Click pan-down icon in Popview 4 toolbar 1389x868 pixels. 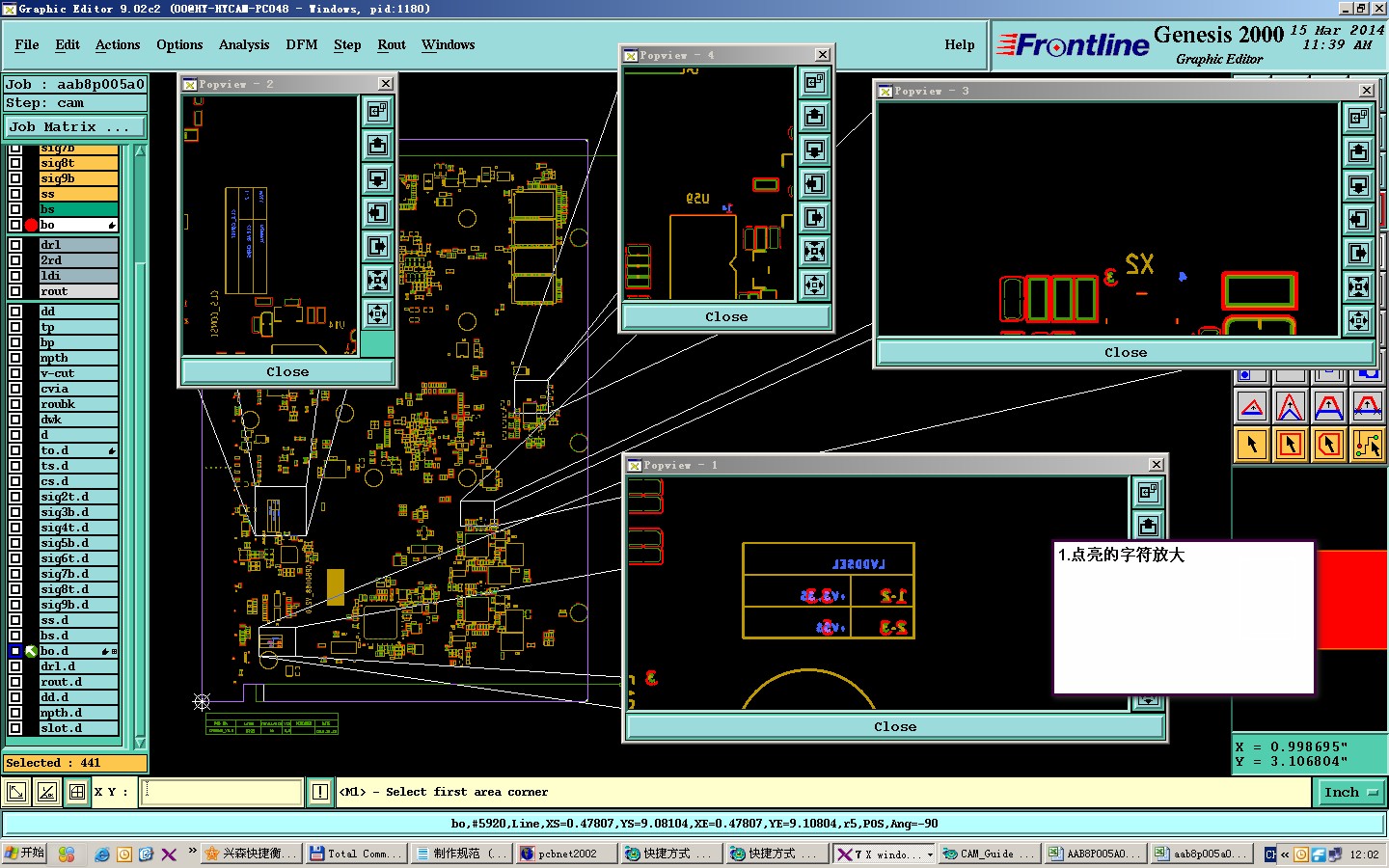[x=815, y=150]
